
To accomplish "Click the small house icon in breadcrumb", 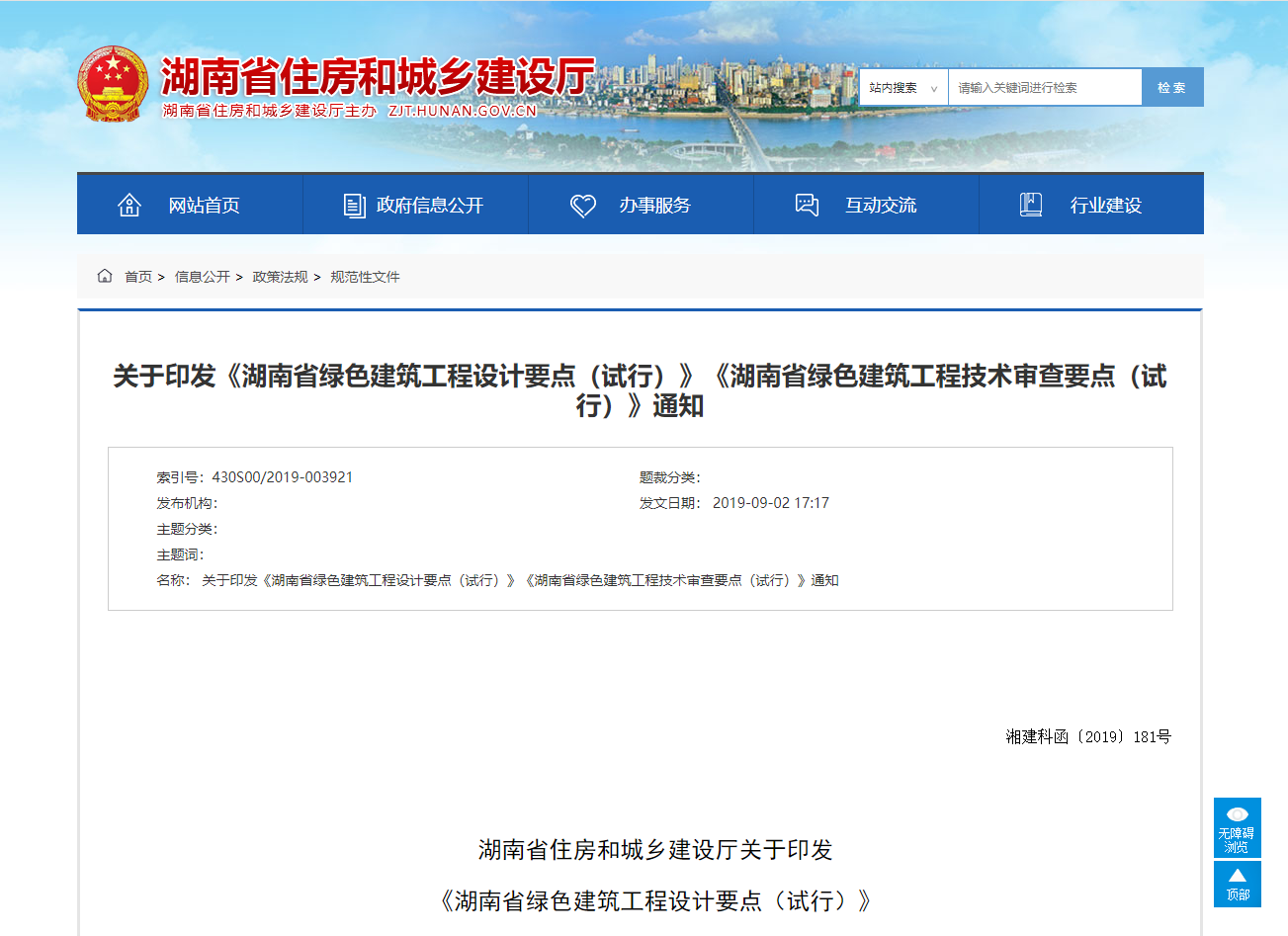I will pyautogui.click(x=105, y=277).
